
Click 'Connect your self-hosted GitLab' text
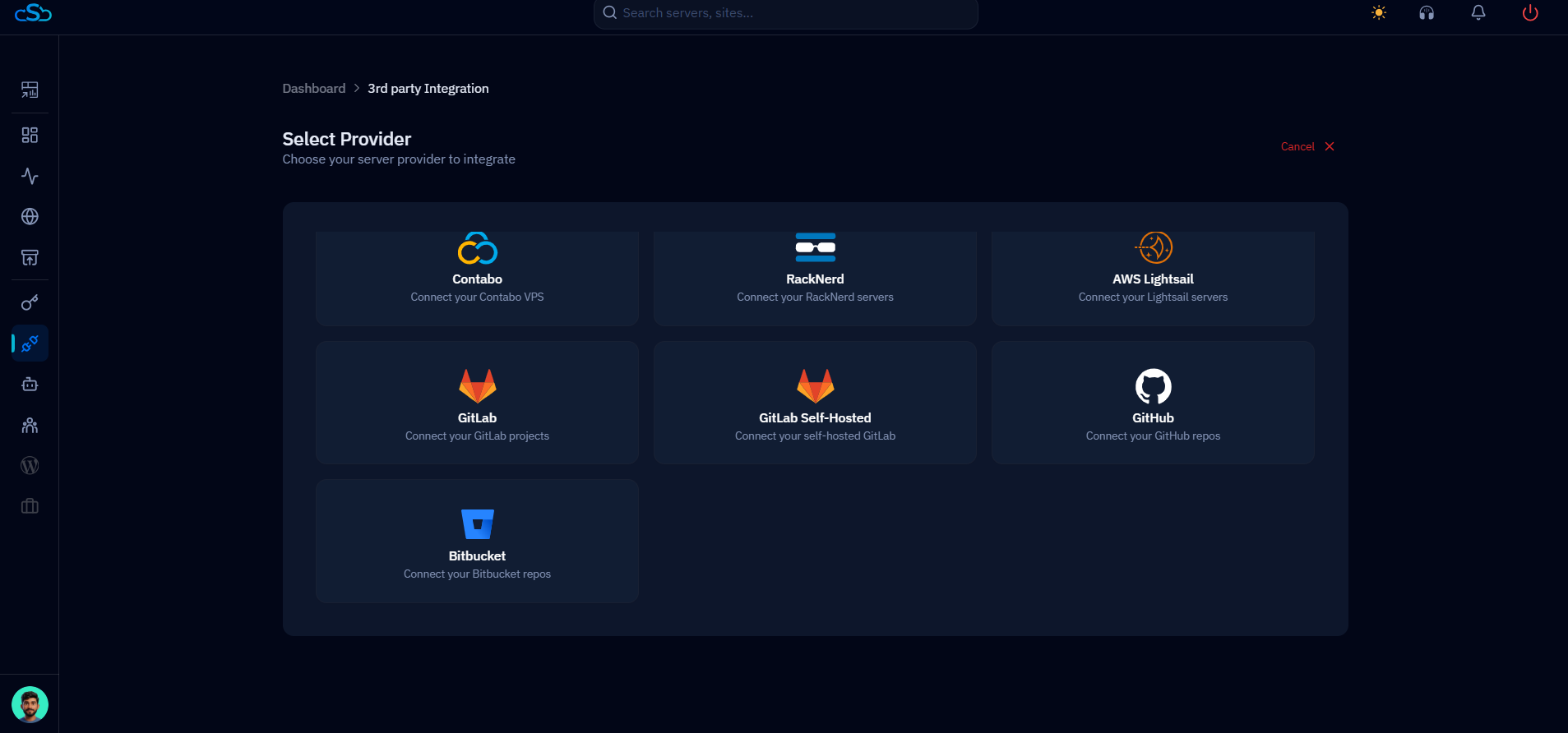(x=815, y=436)
